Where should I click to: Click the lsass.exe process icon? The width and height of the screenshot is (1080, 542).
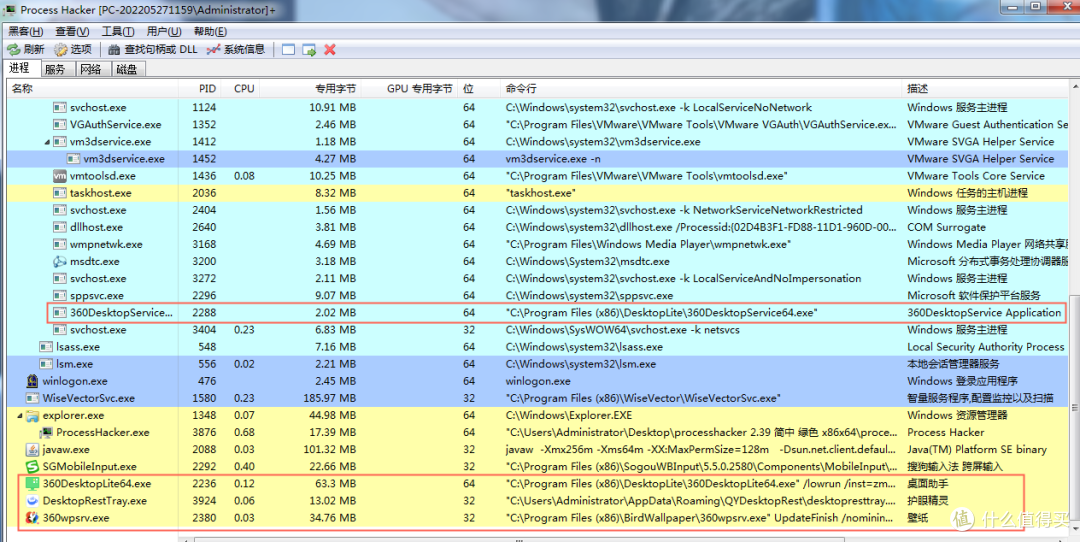pyautogui.click(x=46, y=347)
